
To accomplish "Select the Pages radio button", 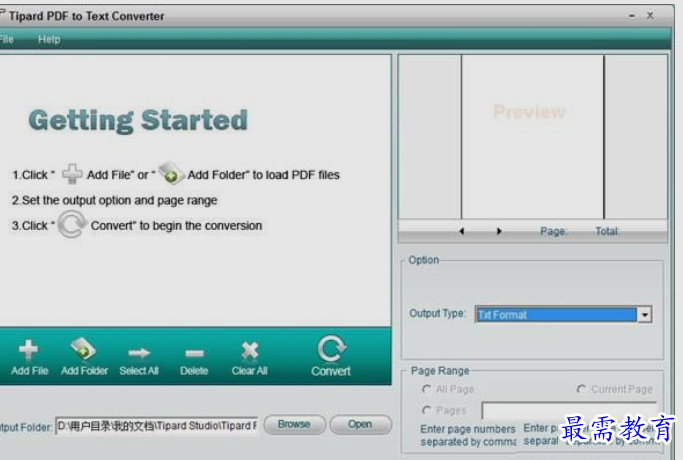I will 426,410.
